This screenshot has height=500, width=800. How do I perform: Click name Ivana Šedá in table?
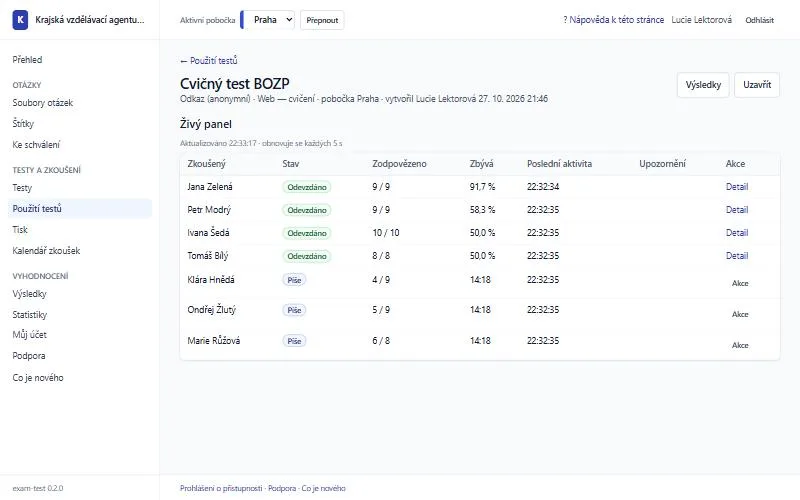tap(208, 233)
